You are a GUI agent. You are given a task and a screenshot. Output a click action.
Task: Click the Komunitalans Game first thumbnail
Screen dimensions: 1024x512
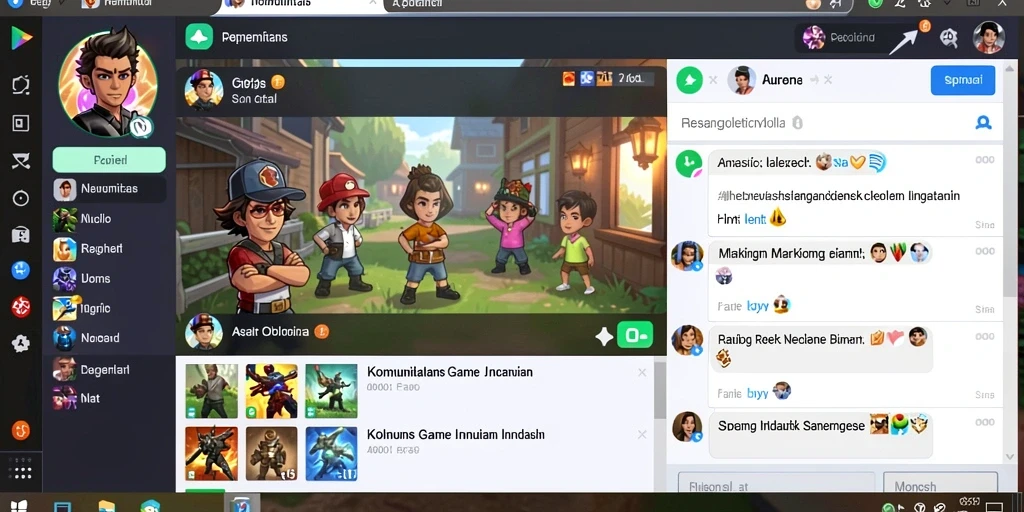tap(211, 391)
